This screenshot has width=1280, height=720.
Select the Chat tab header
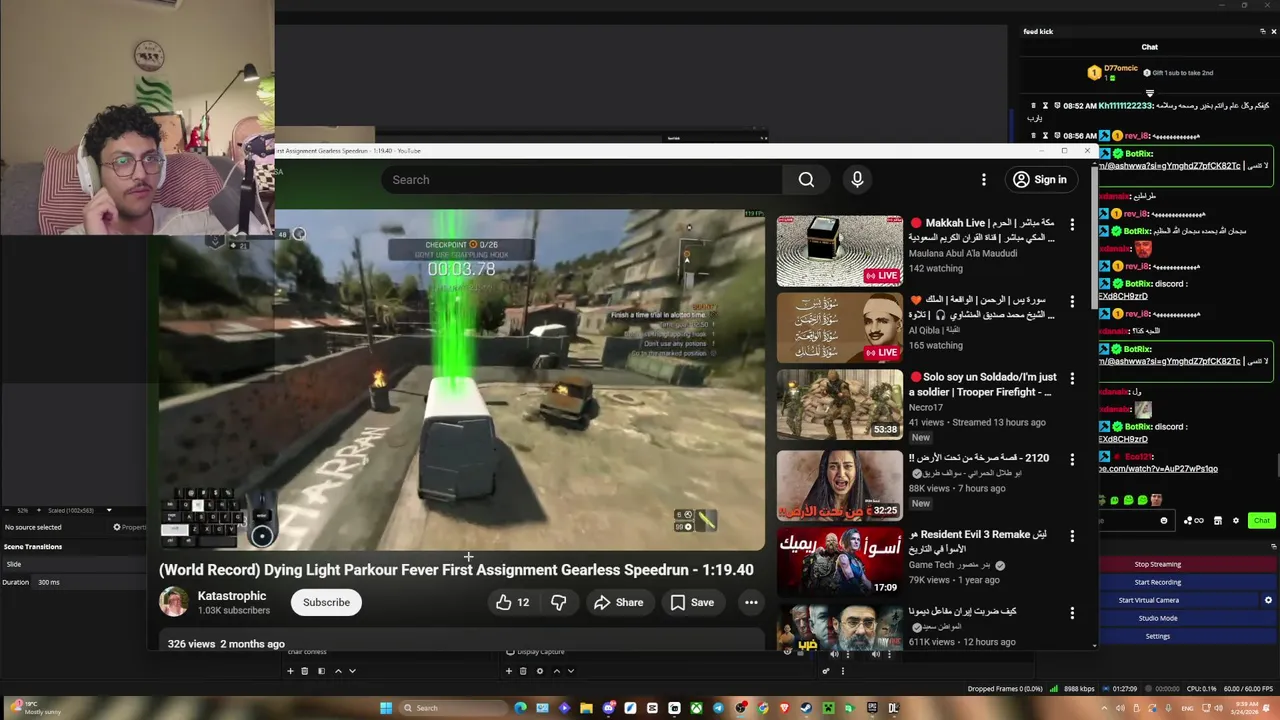pos(1150,47)
